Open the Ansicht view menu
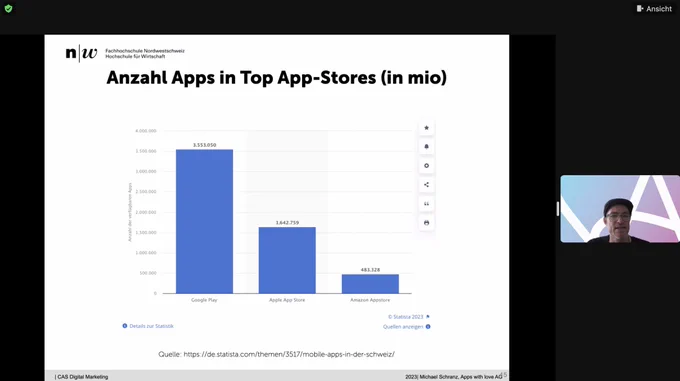680x381 pixels. click(654, 9)
